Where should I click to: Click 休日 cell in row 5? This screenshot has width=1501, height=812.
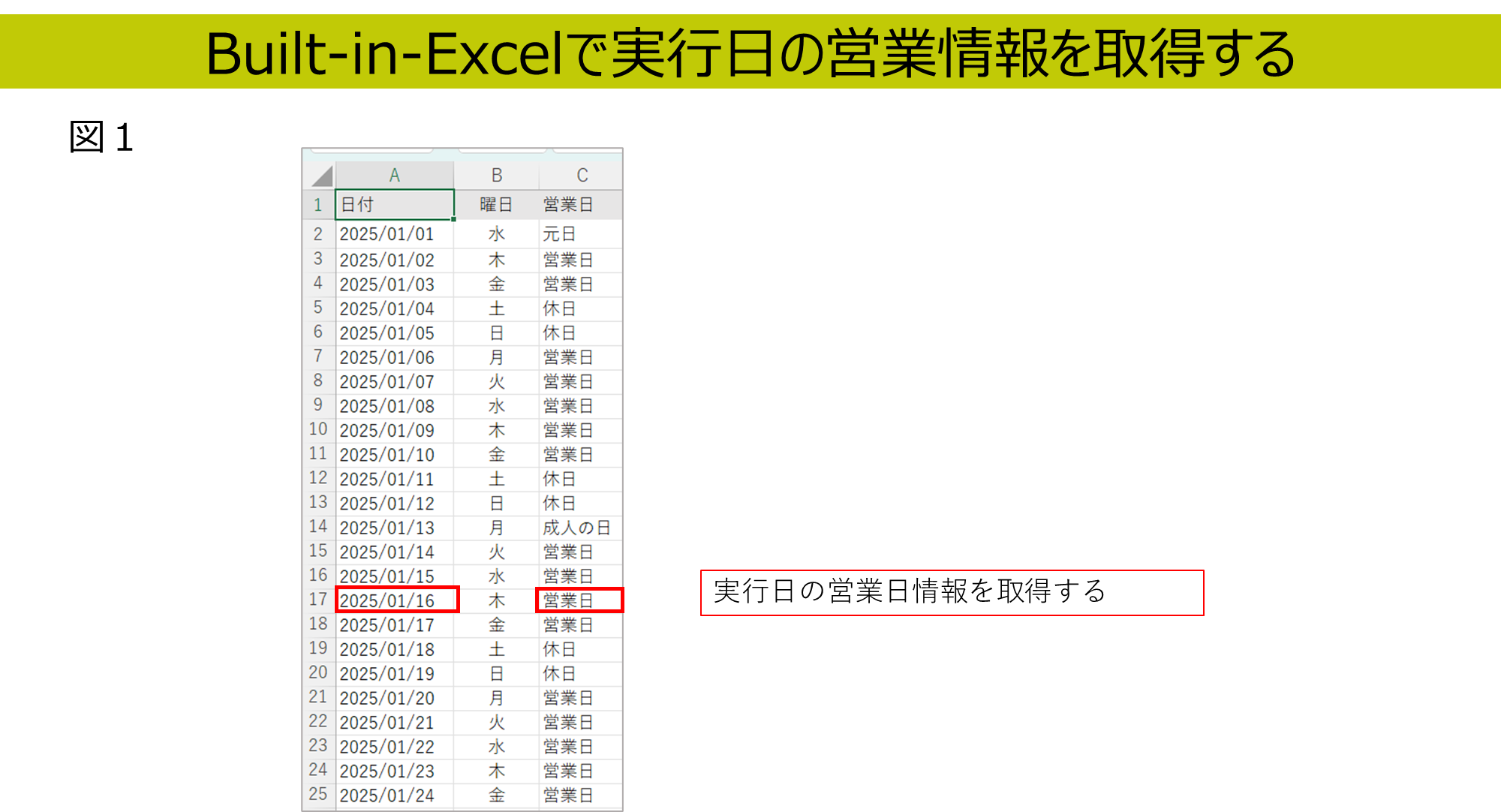click(x=581, y=308)
